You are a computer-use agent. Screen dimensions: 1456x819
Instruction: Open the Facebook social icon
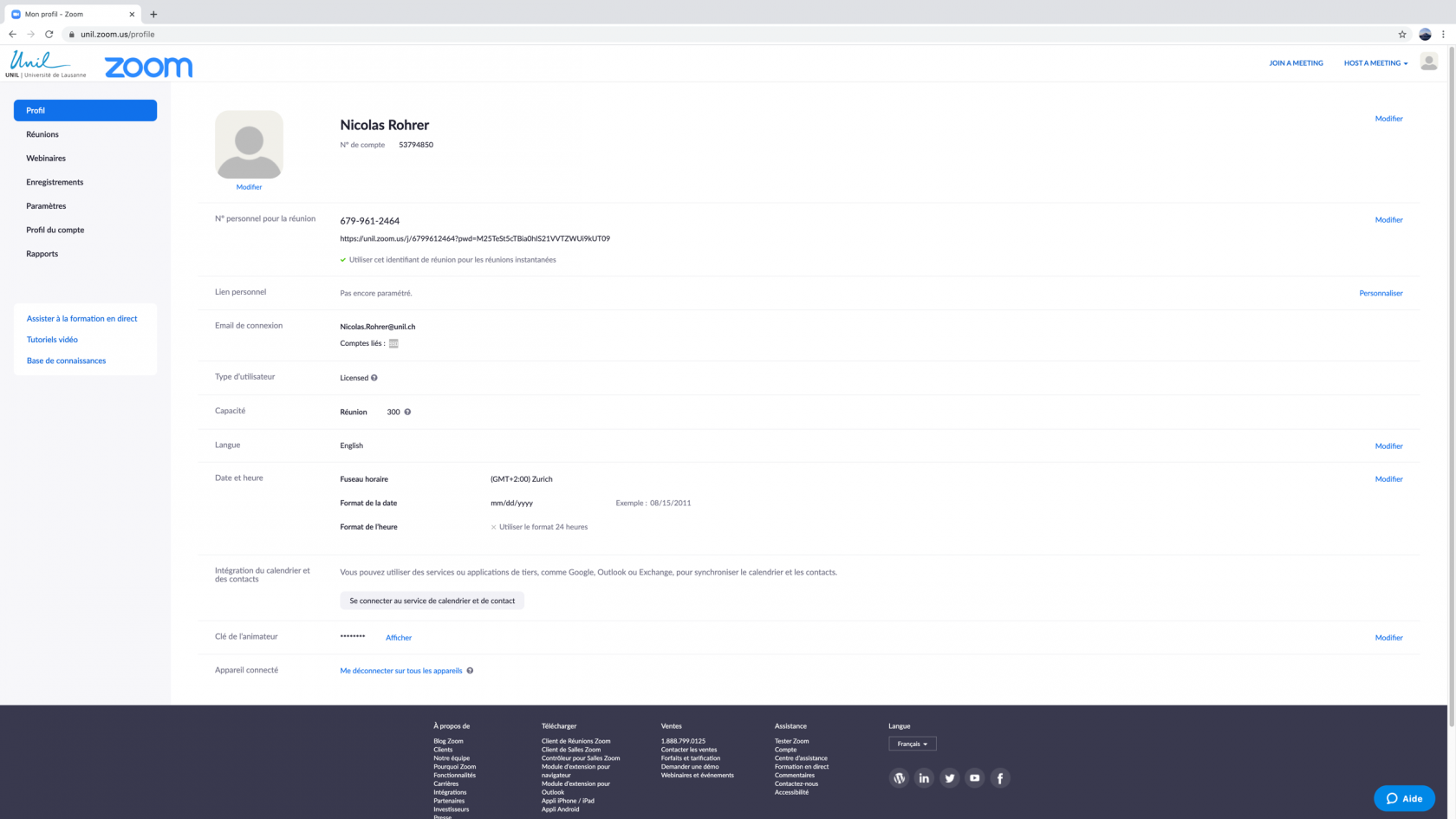coord(1000,778)
